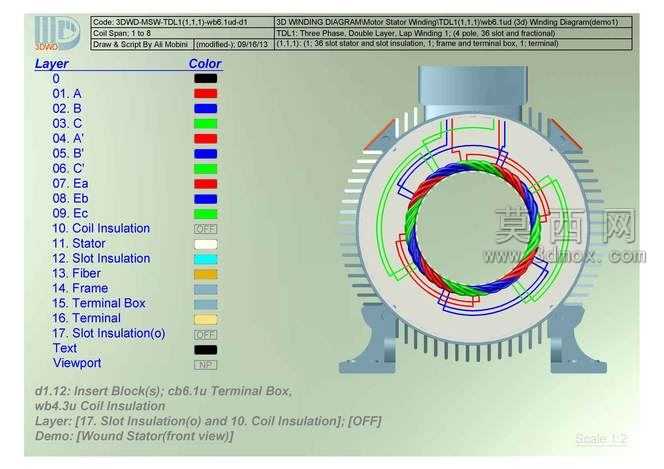This screenshot has width=664, height=469.
Task: Choose the red swatch for 07. Ea
Action: click(x=205, y=184)
